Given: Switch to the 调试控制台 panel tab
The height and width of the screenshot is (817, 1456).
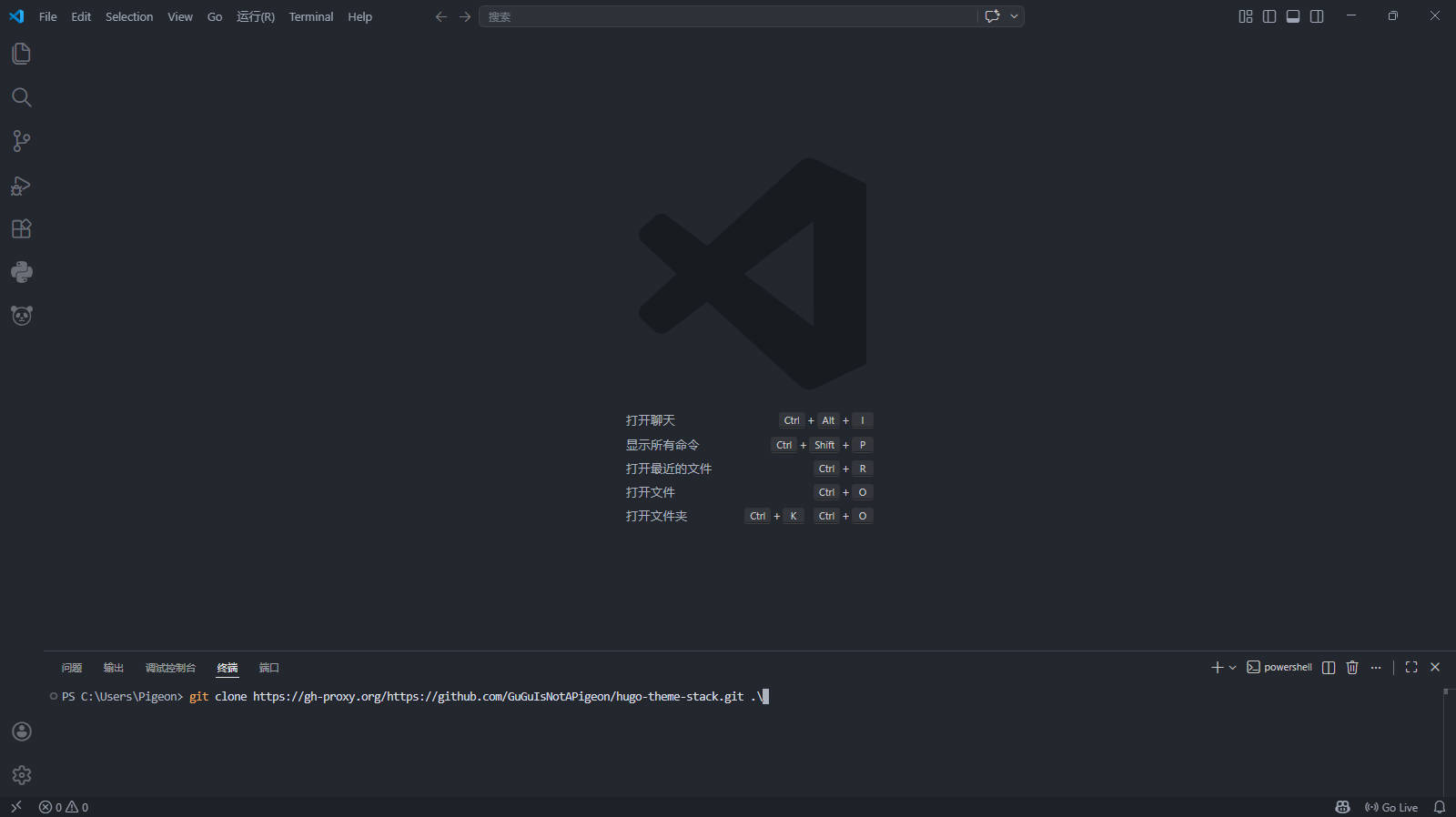Looking at the screenshot, I should pyautogui.click(x=171, y=668).
